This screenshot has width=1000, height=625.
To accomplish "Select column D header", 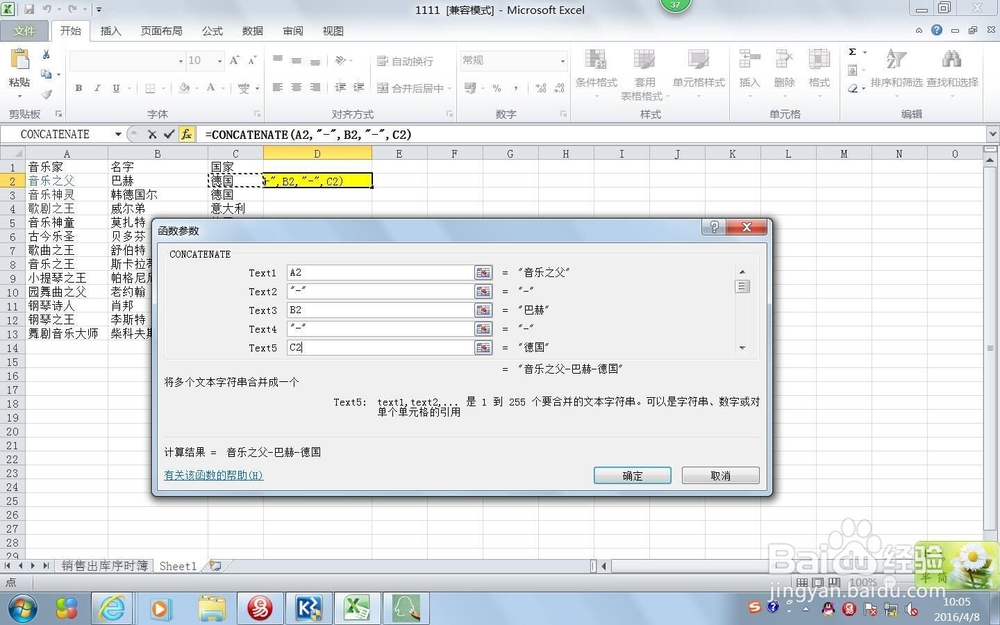I will click(317, 154).
